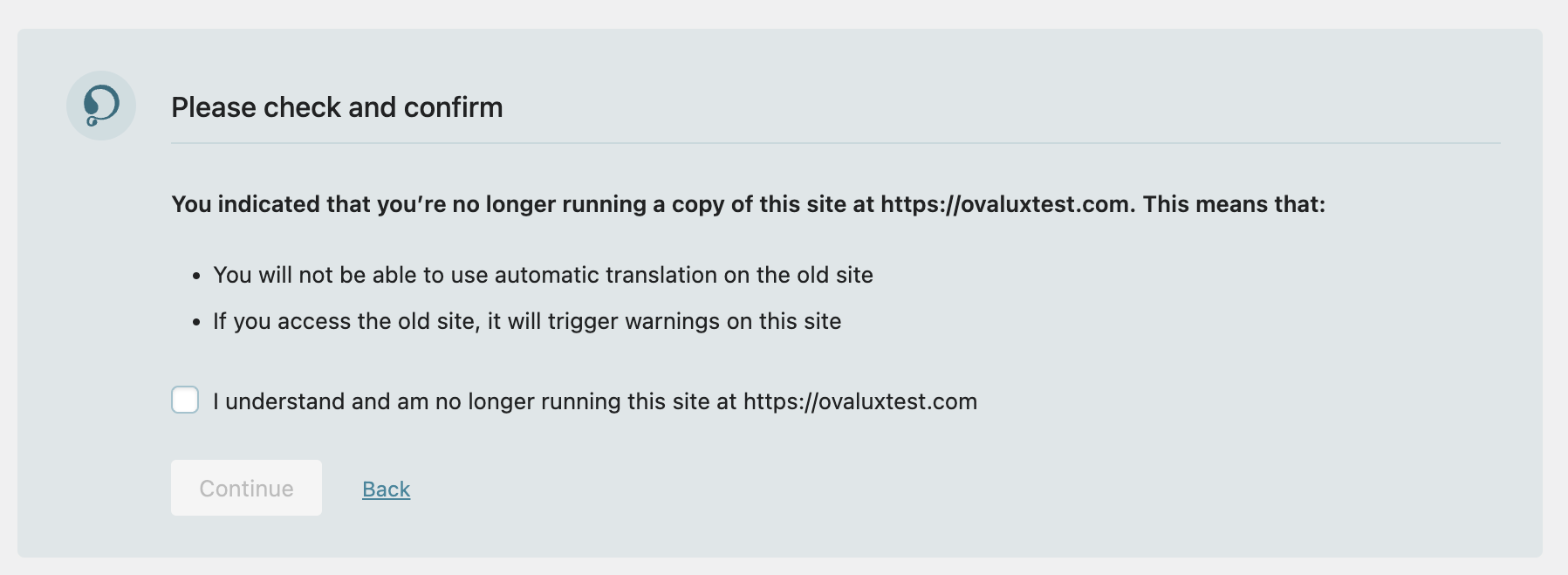Click the automatic translation bullet text
Screen dimensions: 1568x575
(543, 275)
